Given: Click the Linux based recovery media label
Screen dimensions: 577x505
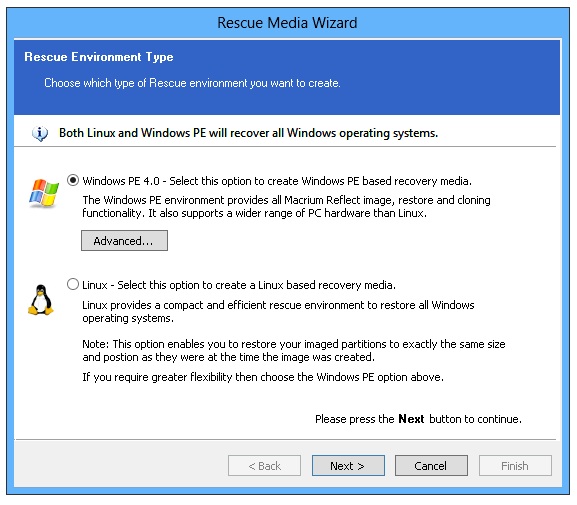Looking at the screenshot, I should pos(239,285).
